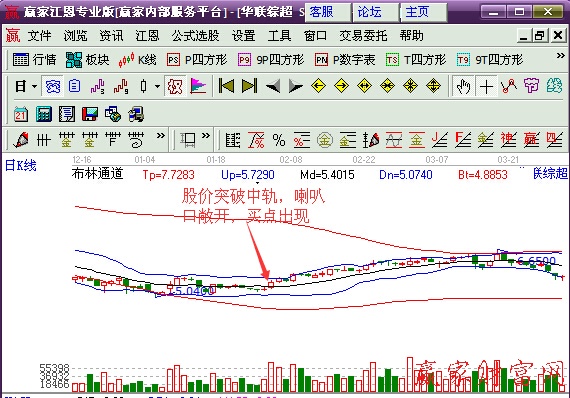This screenshot has width=570, height=398.
Task: Open the 资讯 menu
Action: pyautogui.click(x=111, y=36)
